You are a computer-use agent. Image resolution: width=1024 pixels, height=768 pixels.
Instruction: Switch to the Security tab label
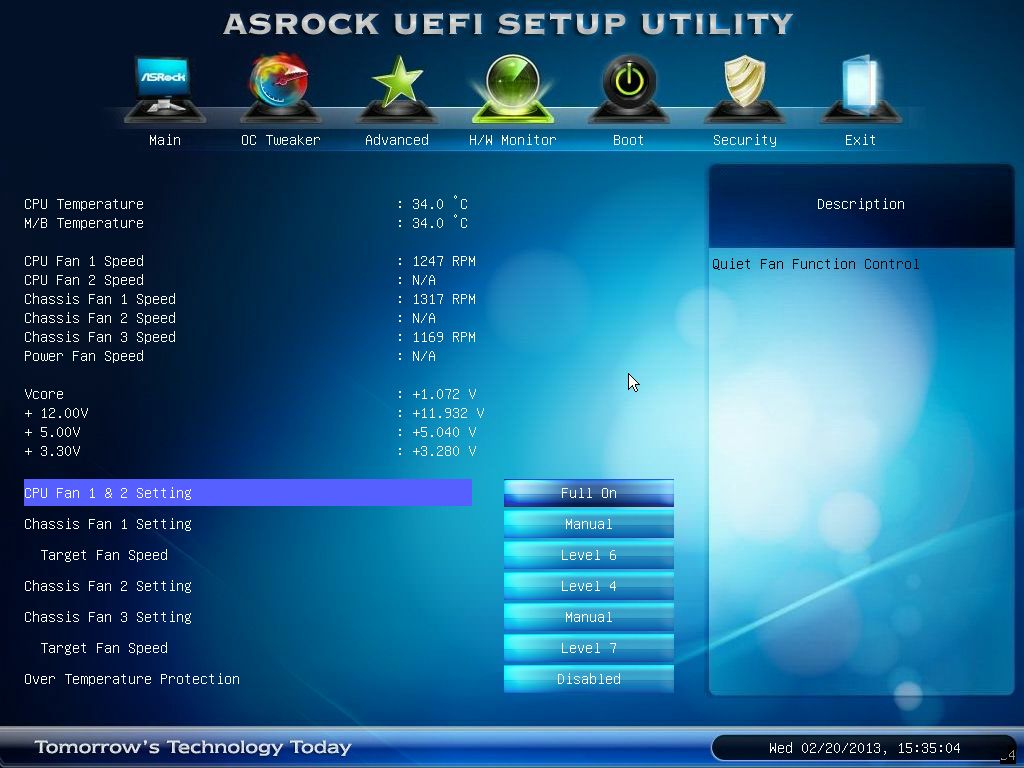(x=744, y=140)
